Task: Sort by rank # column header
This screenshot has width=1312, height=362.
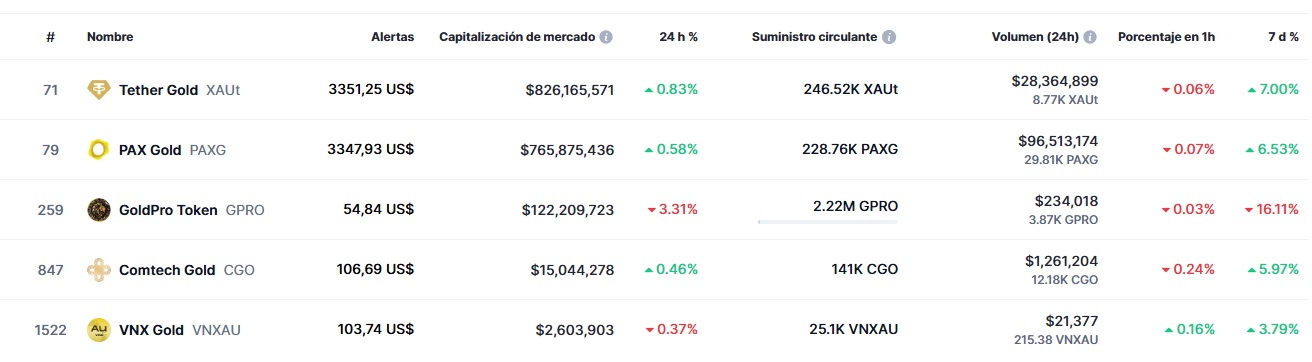Action: coord(50,37)
